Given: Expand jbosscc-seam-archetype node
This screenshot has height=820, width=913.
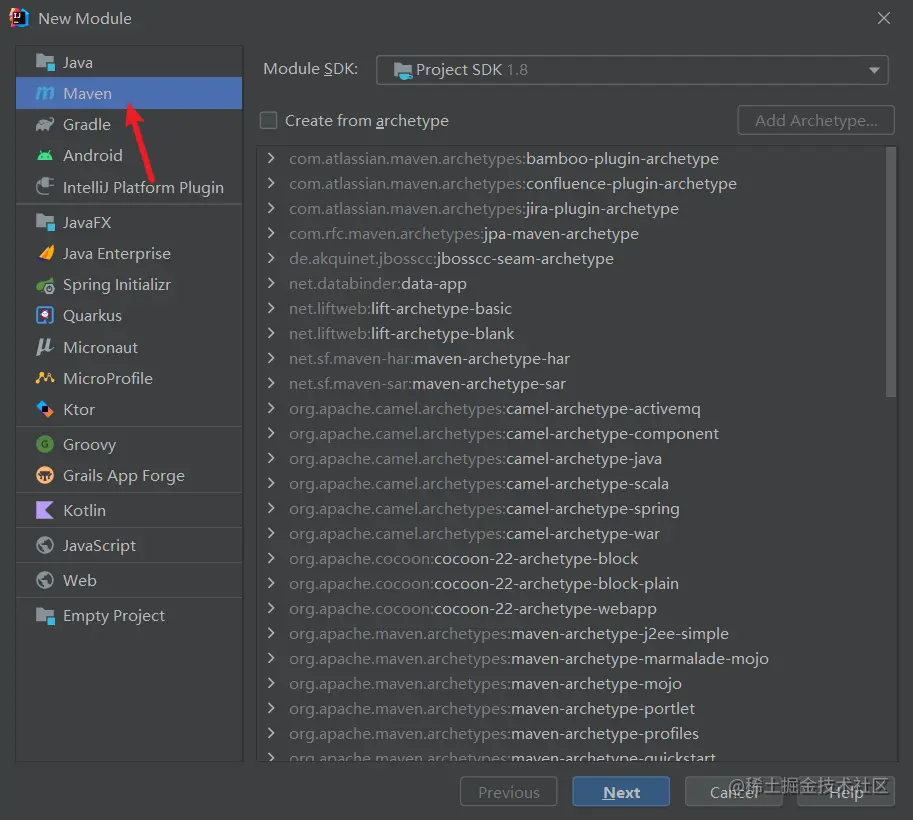Looking at the screenshot, I should (271, 258).
